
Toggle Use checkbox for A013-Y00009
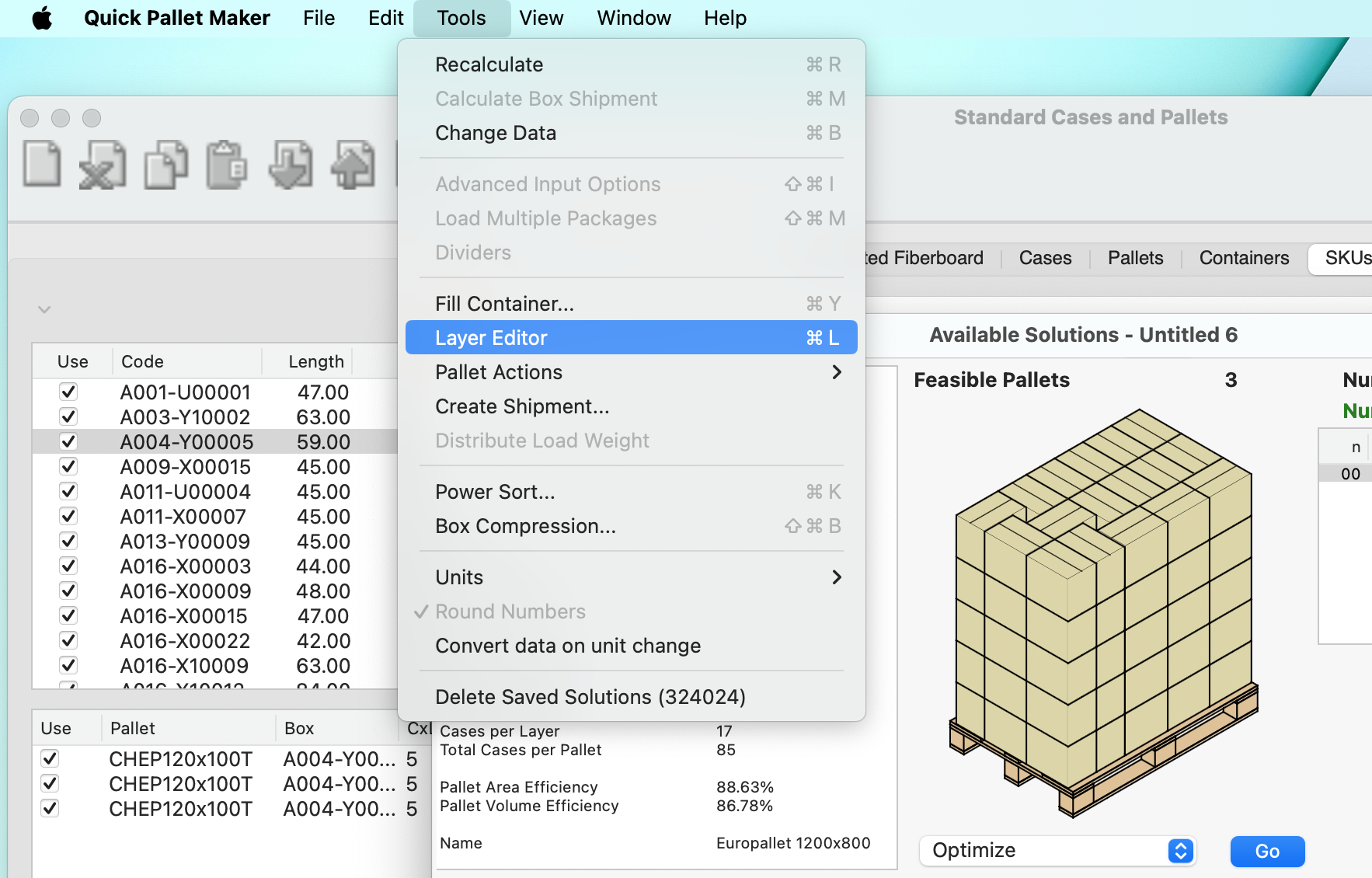coord(68,541)
